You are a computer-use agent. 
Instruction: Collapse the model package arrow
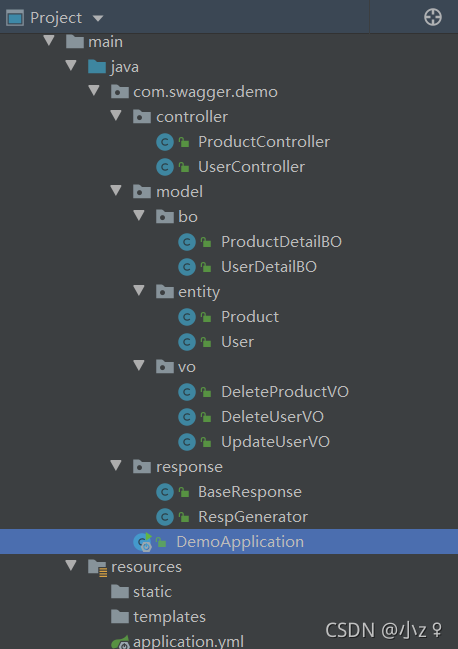(116, 190)
